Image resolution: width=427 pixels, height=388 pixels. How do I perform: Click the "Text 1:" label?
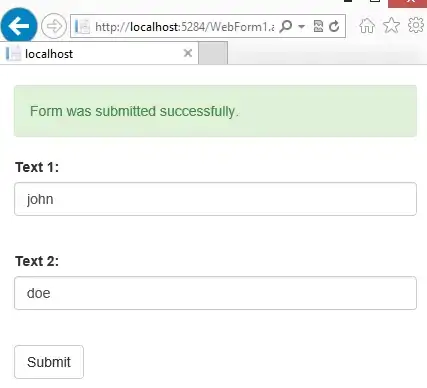(37, 167)
